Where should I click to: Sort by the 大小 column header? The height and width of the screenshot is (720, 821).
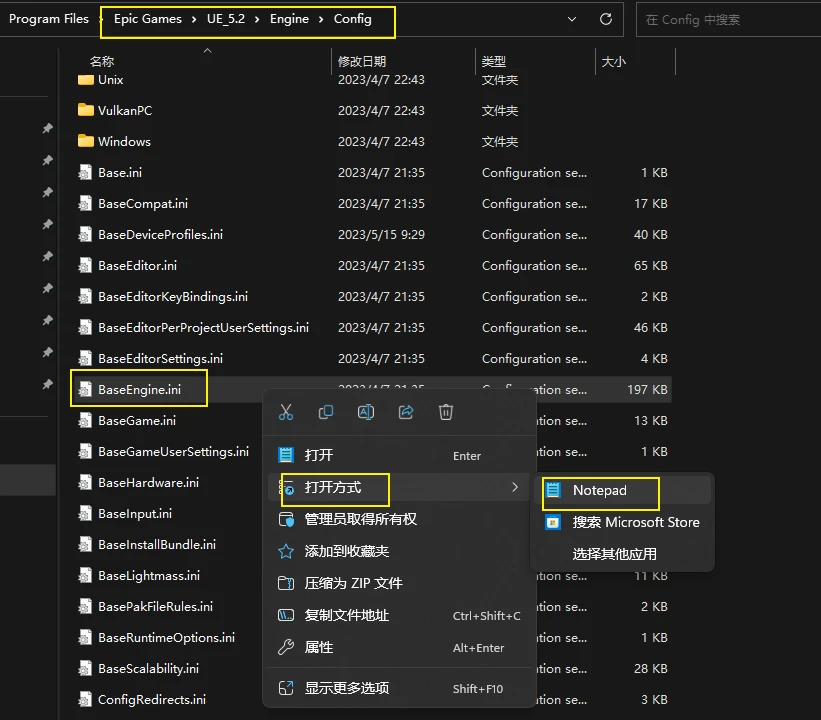click(x=613, y=61)
